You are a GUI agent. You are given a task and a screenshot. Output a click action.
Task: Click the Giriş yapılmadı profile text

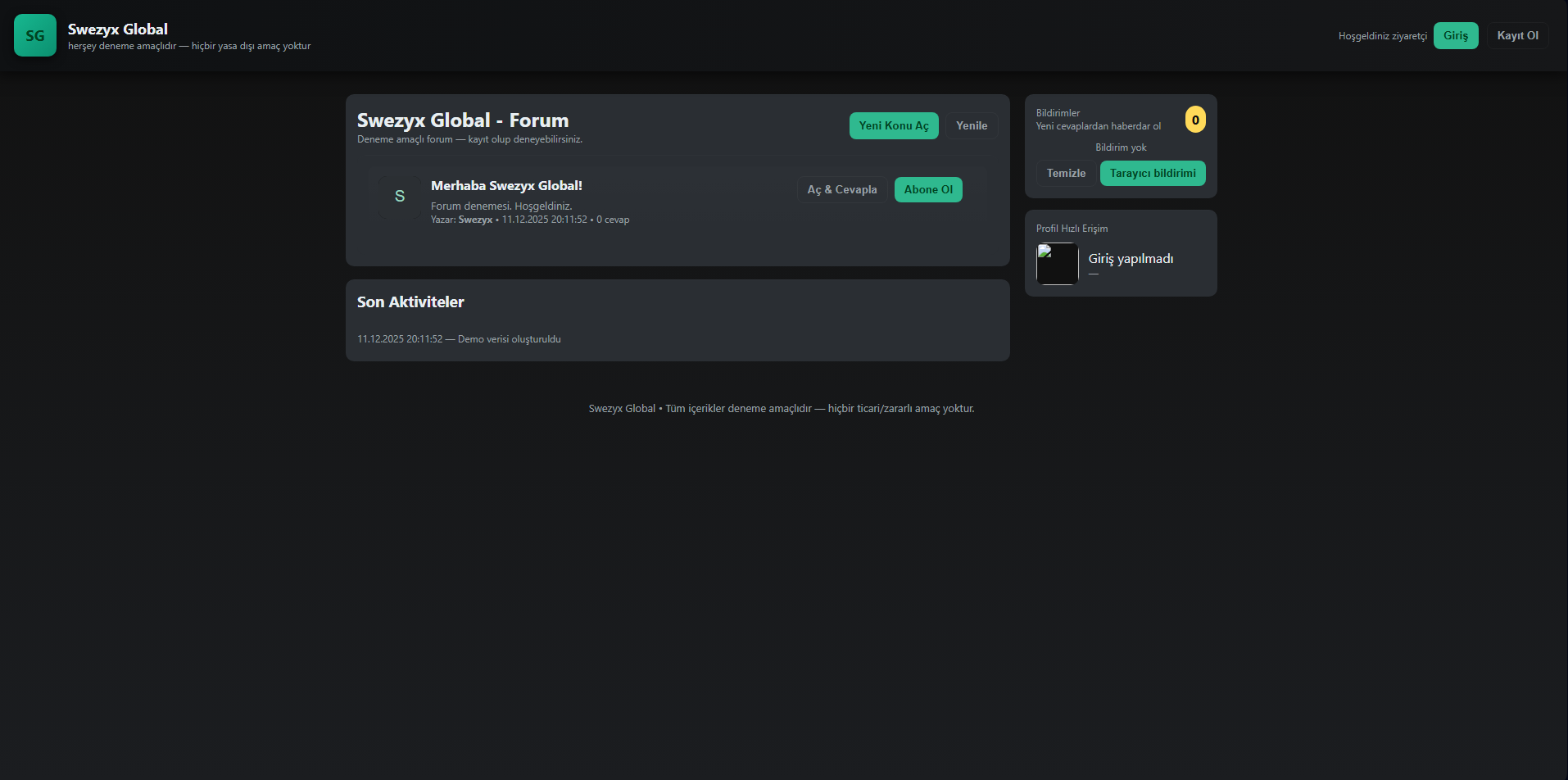1131,259
